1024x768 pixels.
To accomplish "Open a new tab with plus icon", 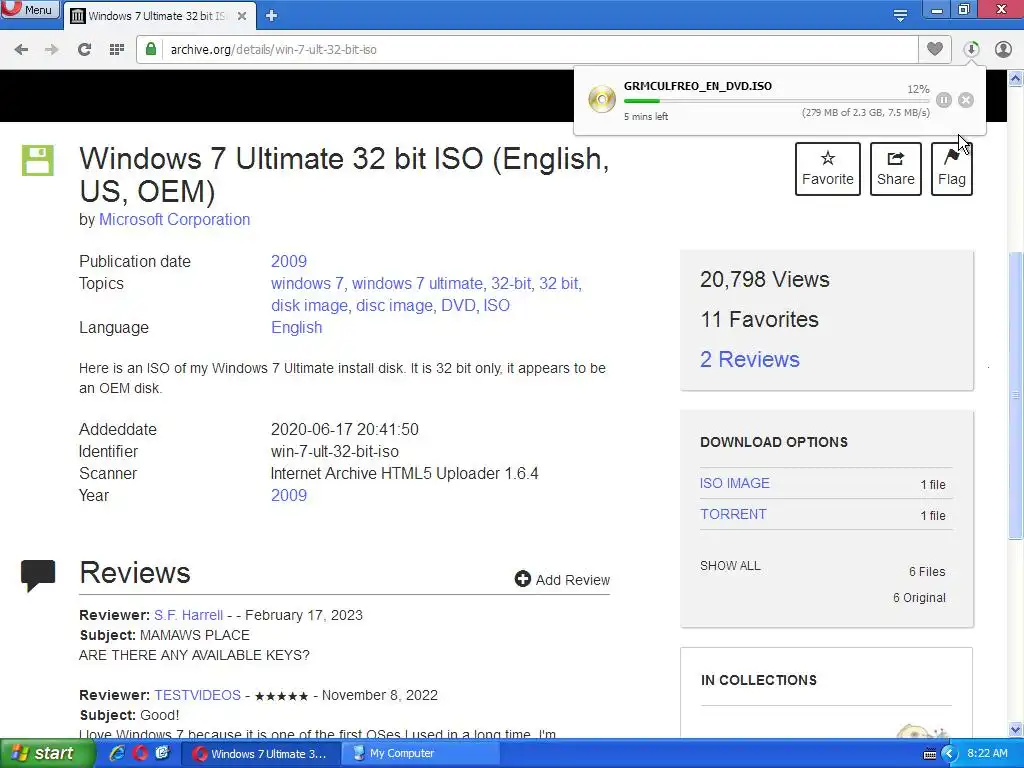I will (272, 16).
